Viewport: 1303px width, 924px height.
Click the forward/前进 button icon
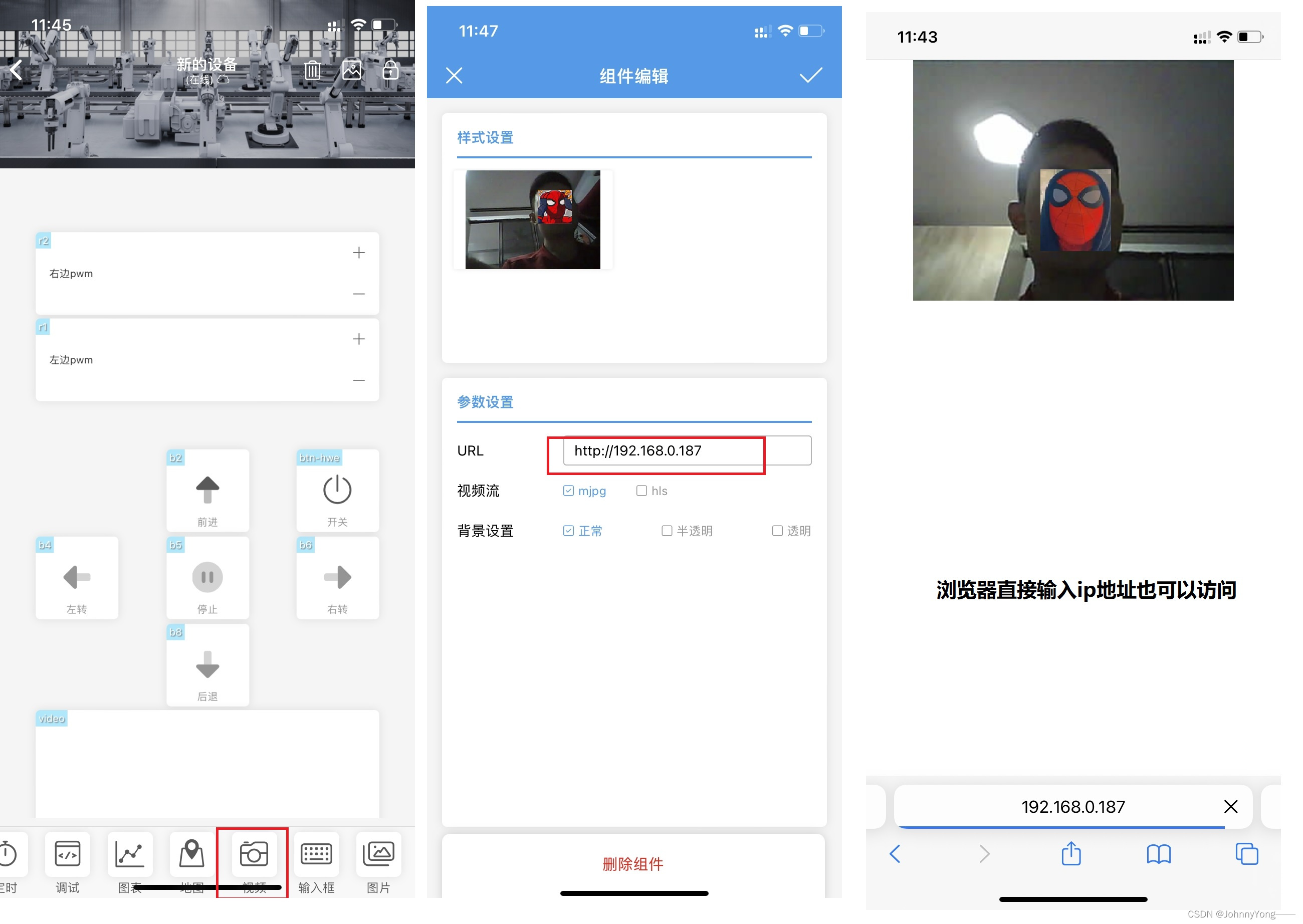(206, 490)
